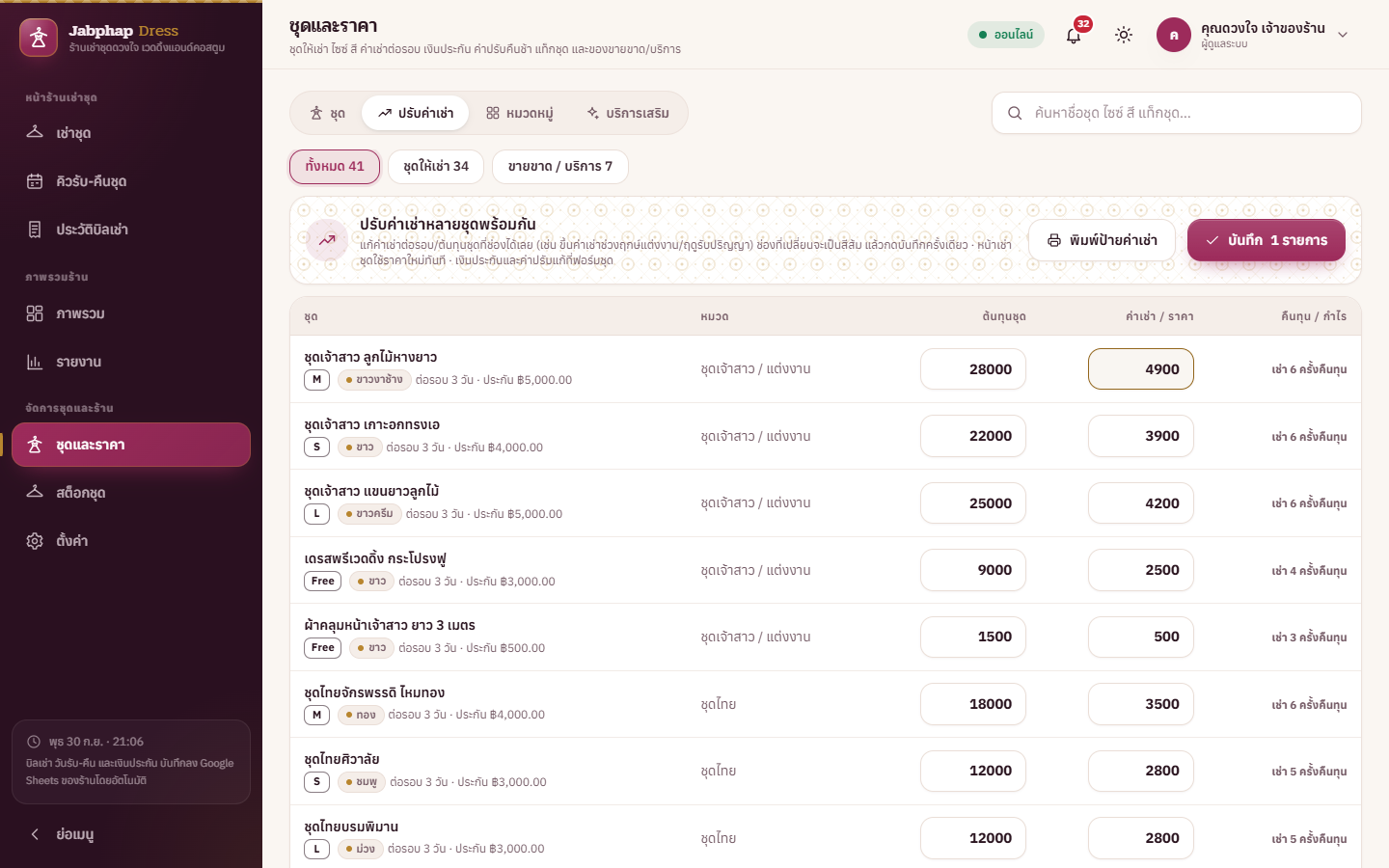The width and height of the screenshot is (1389, 868).
Task: Filter by ทั้งหมด 41
Action: pos(335,167)
